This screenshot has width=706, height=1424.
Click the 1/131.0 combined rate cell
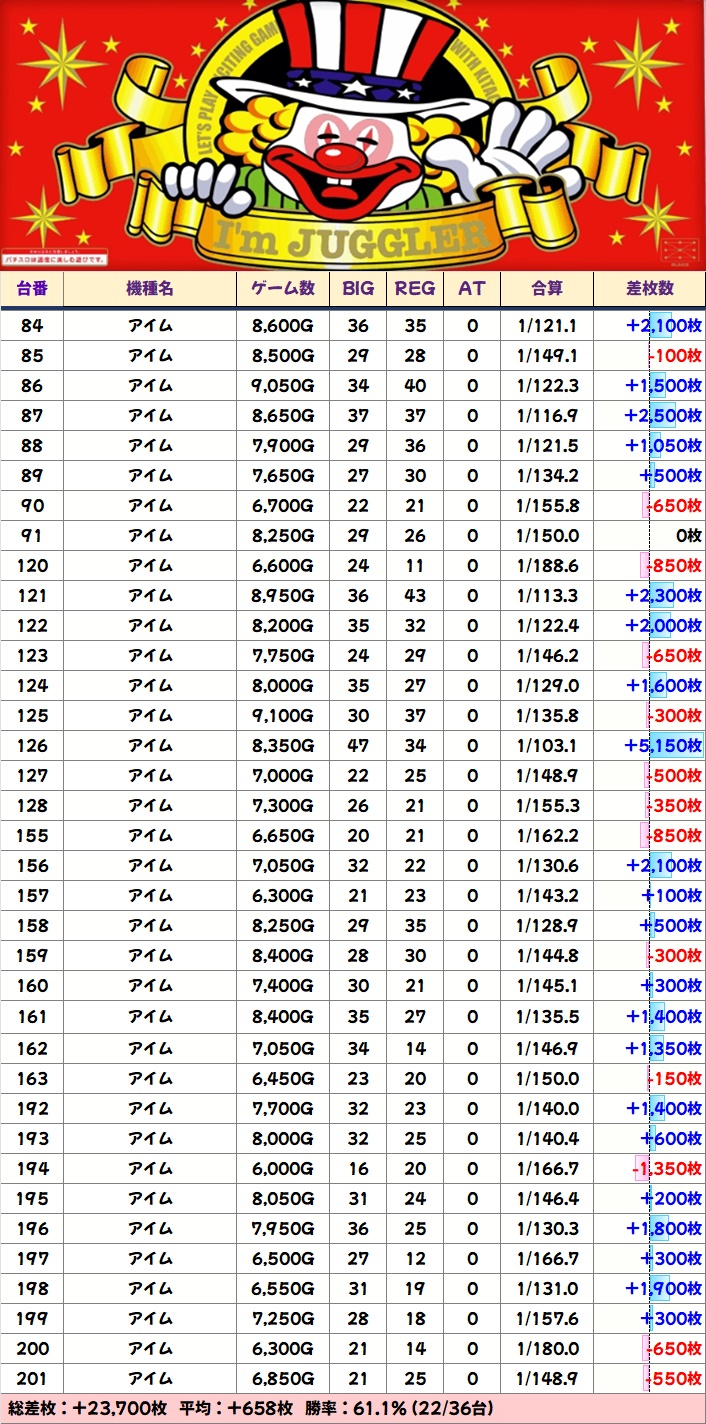(547, 1288)
